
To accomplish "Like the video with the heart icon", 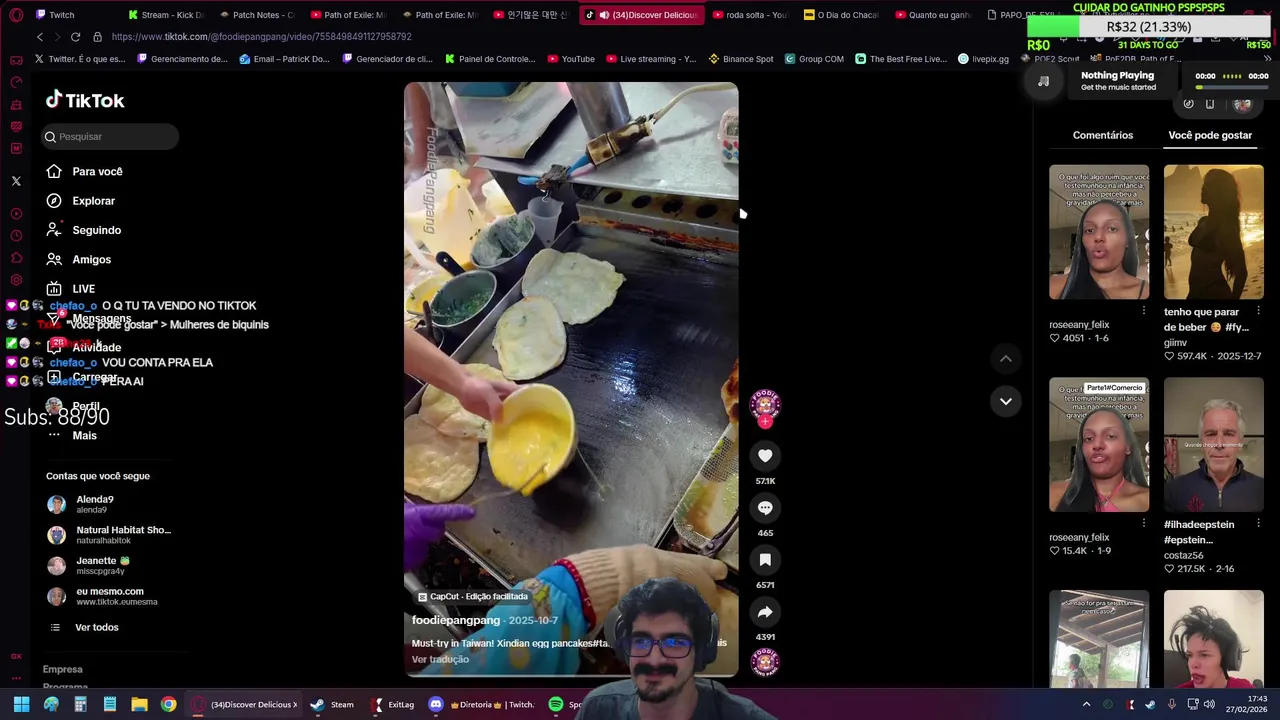I will point(765,456).
